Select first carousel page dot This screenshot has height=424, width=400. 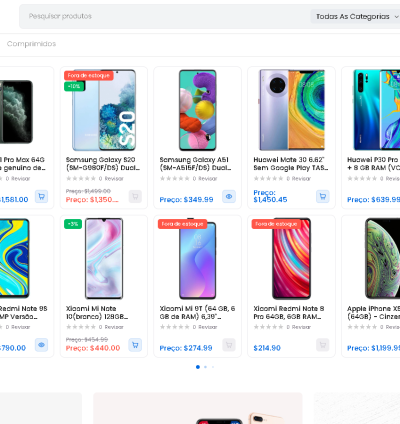pyautogui.click(x=198, y=367)
